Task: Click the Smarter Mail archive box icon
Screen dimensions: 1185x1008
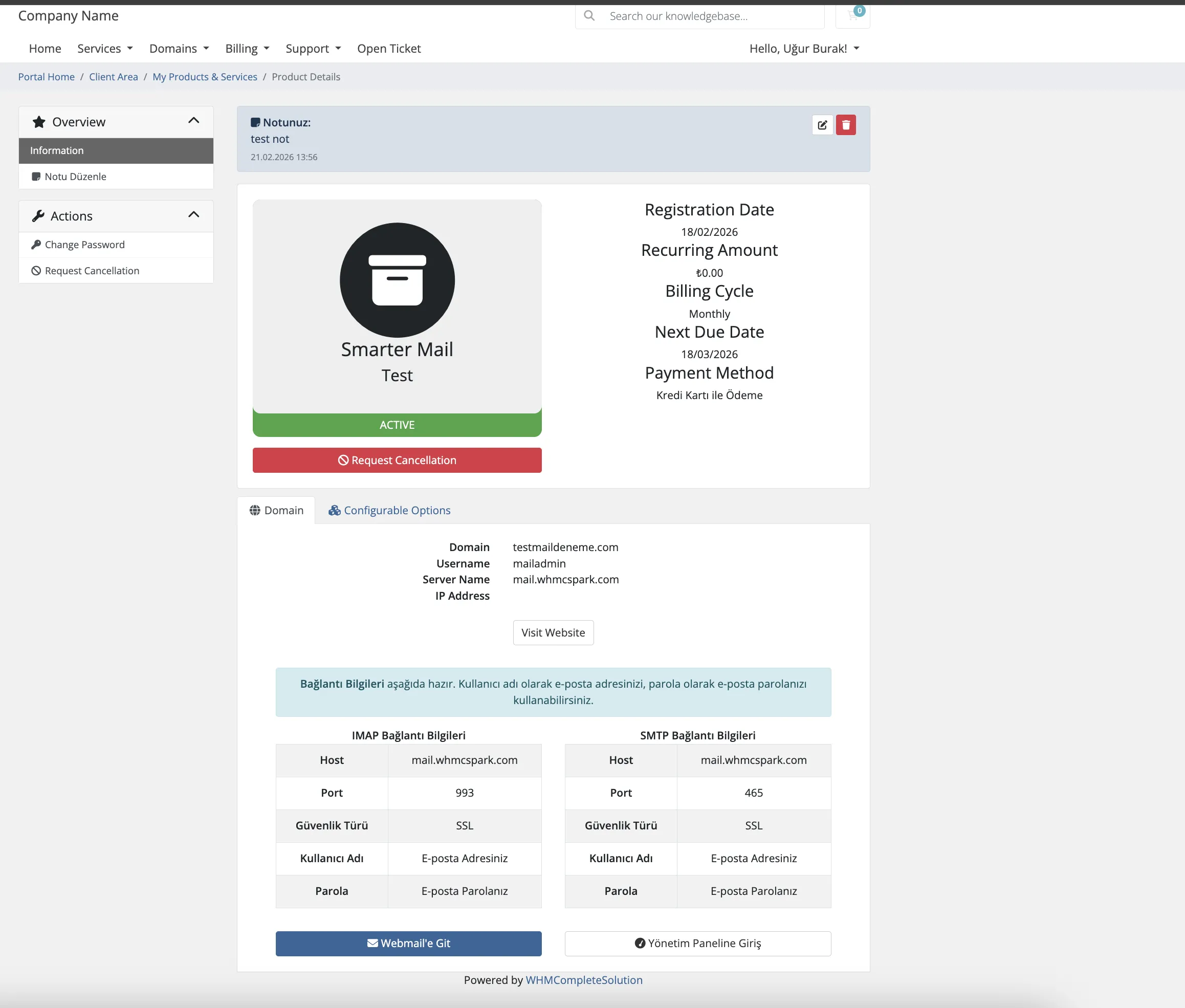Action: tap(397, 280)
